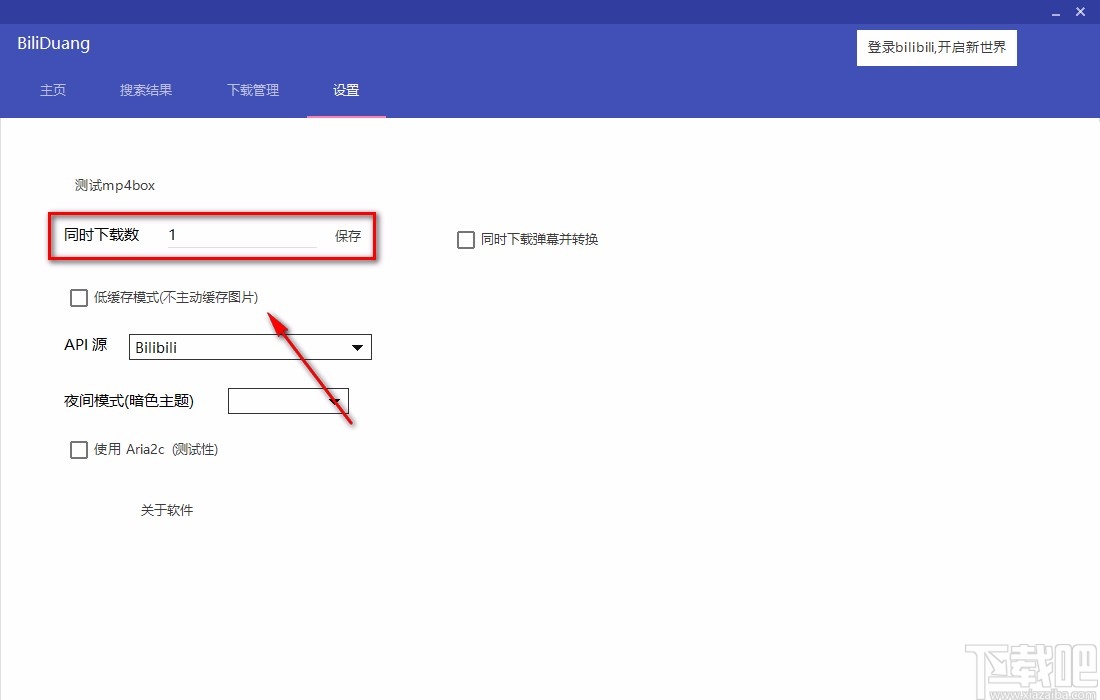The image size is (1100, 700).
Task: Toggle the 使用 Aria2c (测试性) checkbox
Action: pos(78,449)
